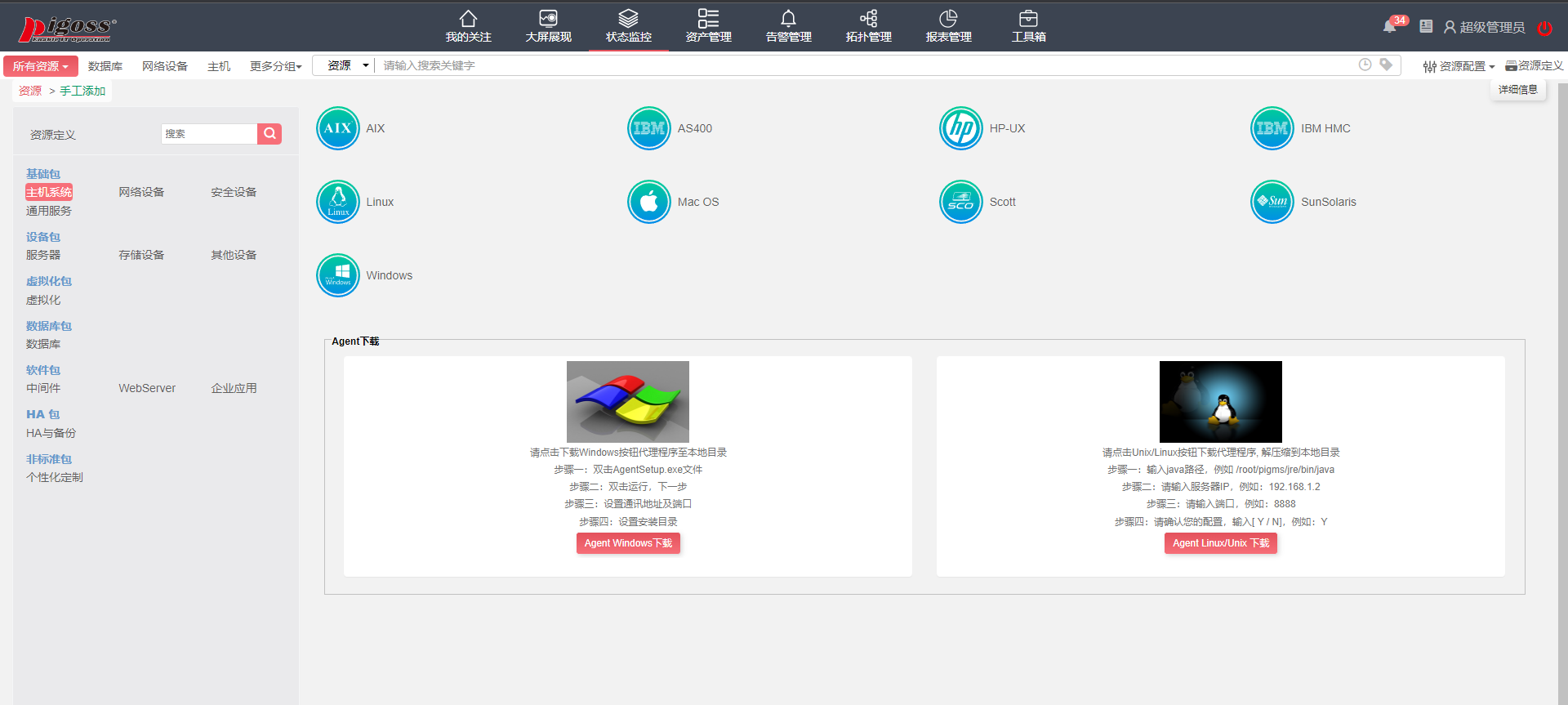Open 工具箱 tab
Image resolution: width=1568 pixels, height=705 pixels.
click(x=1028, y=26)
